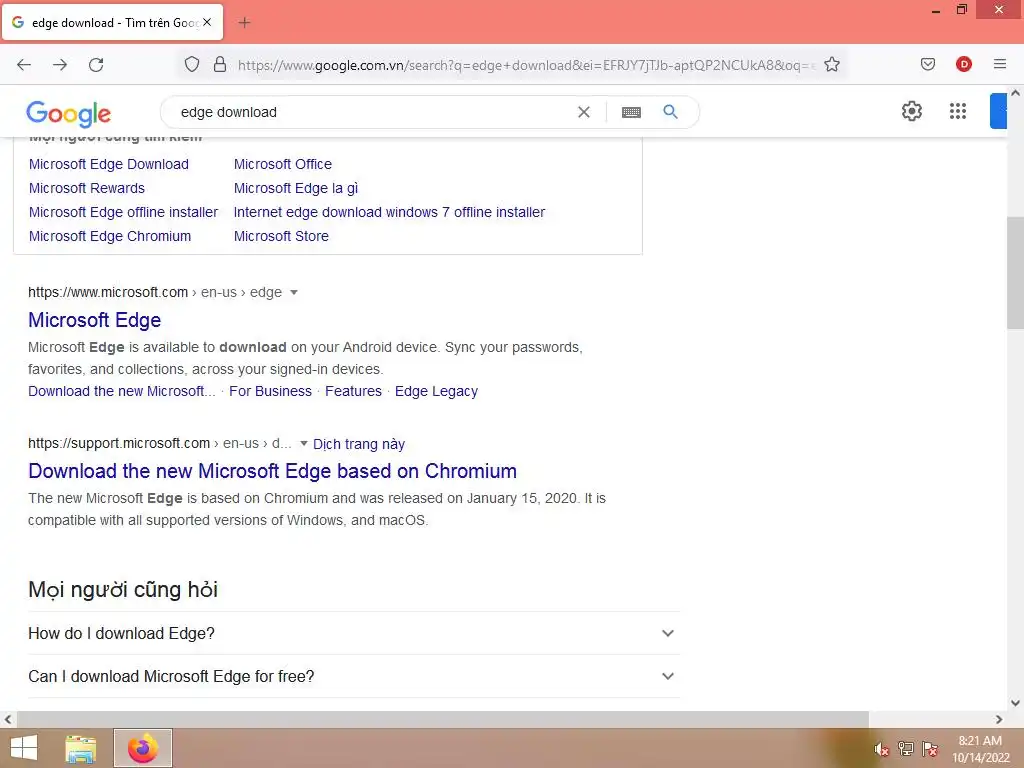The image size is (1024, 768).
Task: Click the scroll up arrow
Action: 1015,93
